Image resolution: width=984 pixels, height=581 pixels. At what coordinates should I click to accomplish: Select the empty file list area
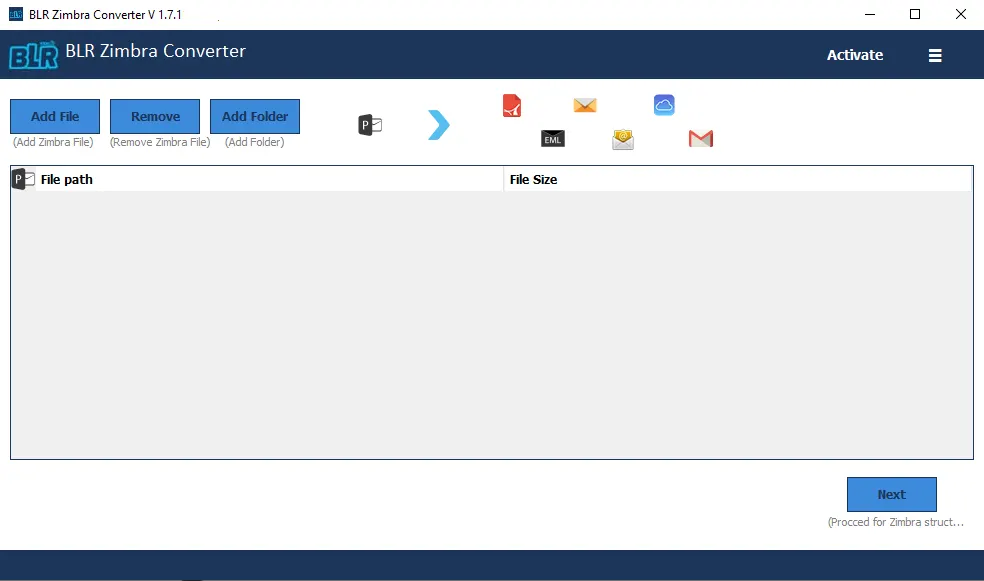490,320
